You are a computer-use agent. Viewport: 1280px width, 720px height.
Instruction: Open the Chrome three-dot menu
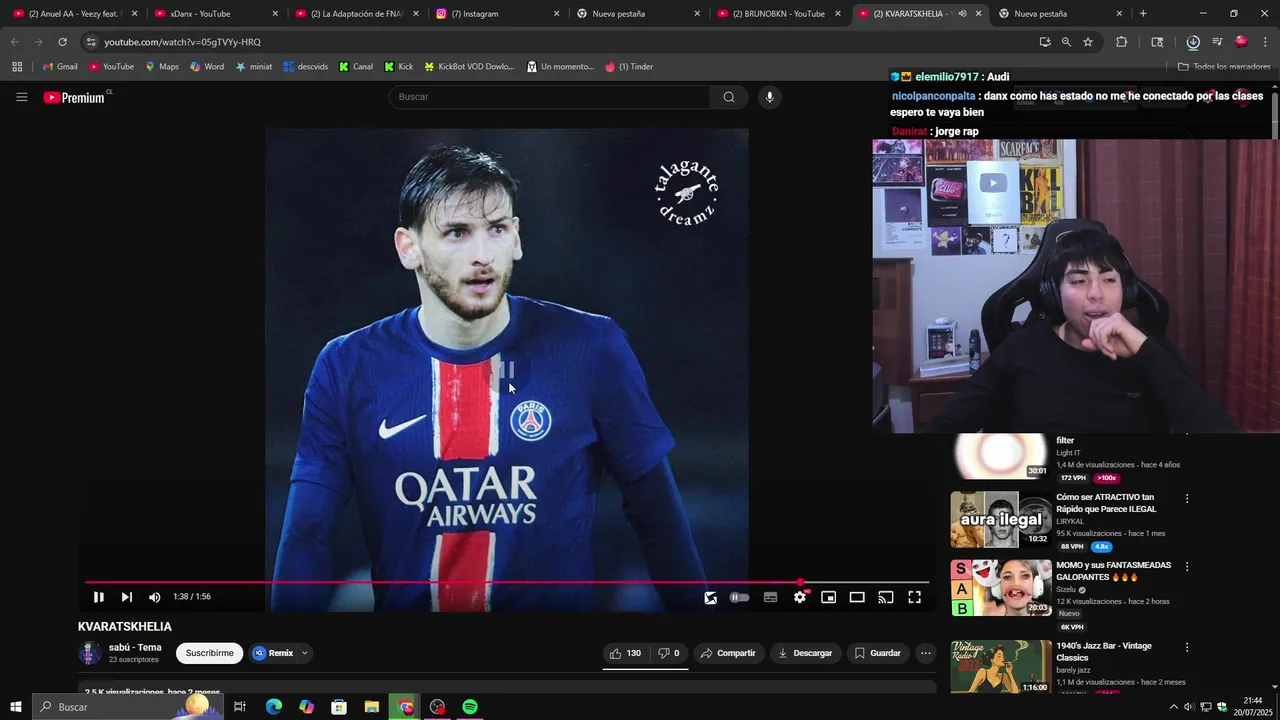click(1264, 42)
